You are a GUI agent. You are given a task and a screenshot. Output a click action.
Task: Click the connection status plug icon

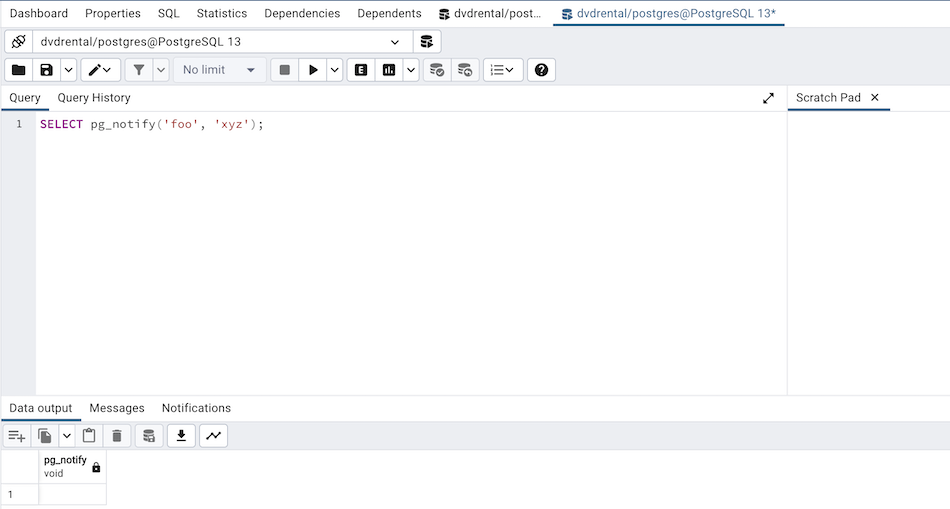(19, 42)
